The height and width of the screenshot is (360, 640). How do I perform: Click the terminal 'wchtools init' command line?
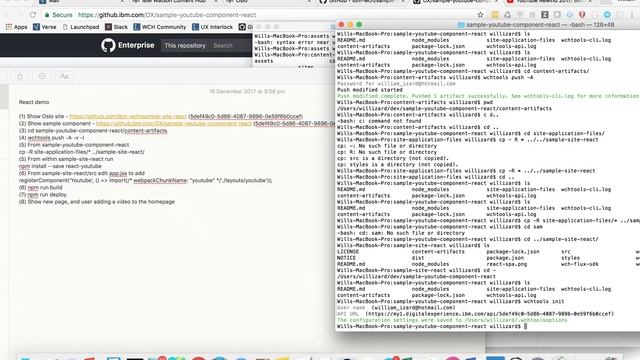451,302
